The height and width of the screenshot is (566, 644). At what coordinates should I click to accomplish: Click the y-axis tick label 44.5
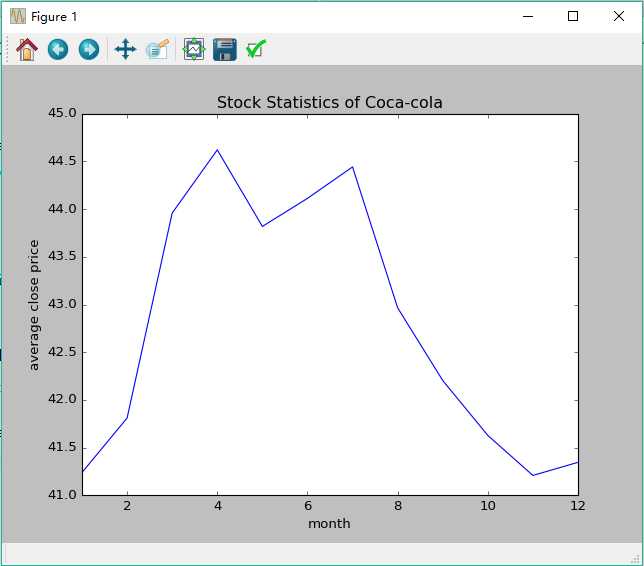click(x=62, y=161)
